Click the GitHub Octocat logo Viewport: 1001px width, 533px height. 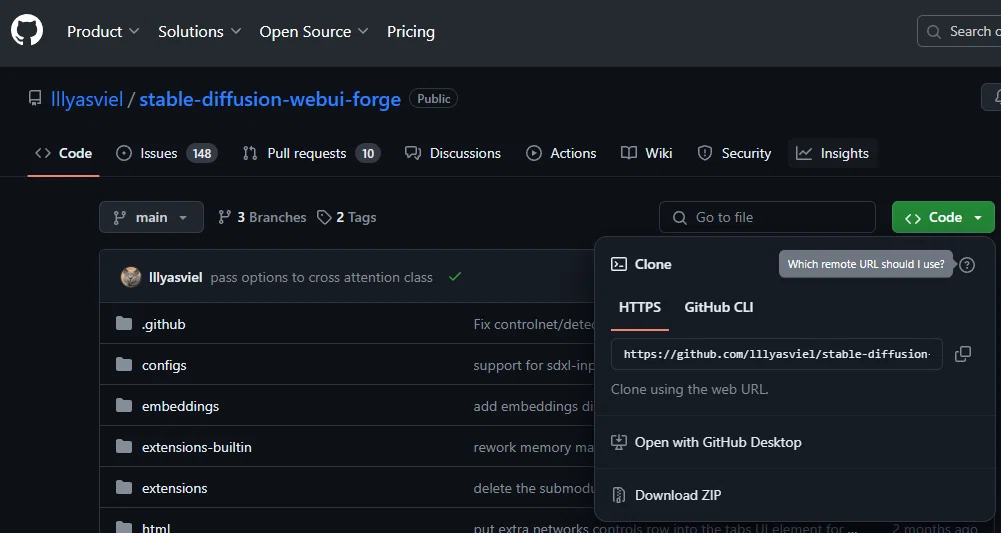[27, 31]
